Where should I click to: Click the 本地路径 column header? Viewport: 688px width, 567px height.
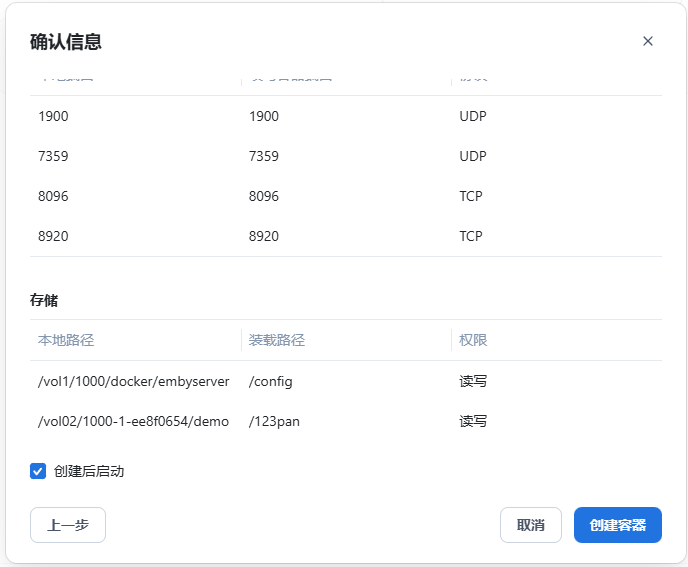pyautogui.click(x=66, y=340)
